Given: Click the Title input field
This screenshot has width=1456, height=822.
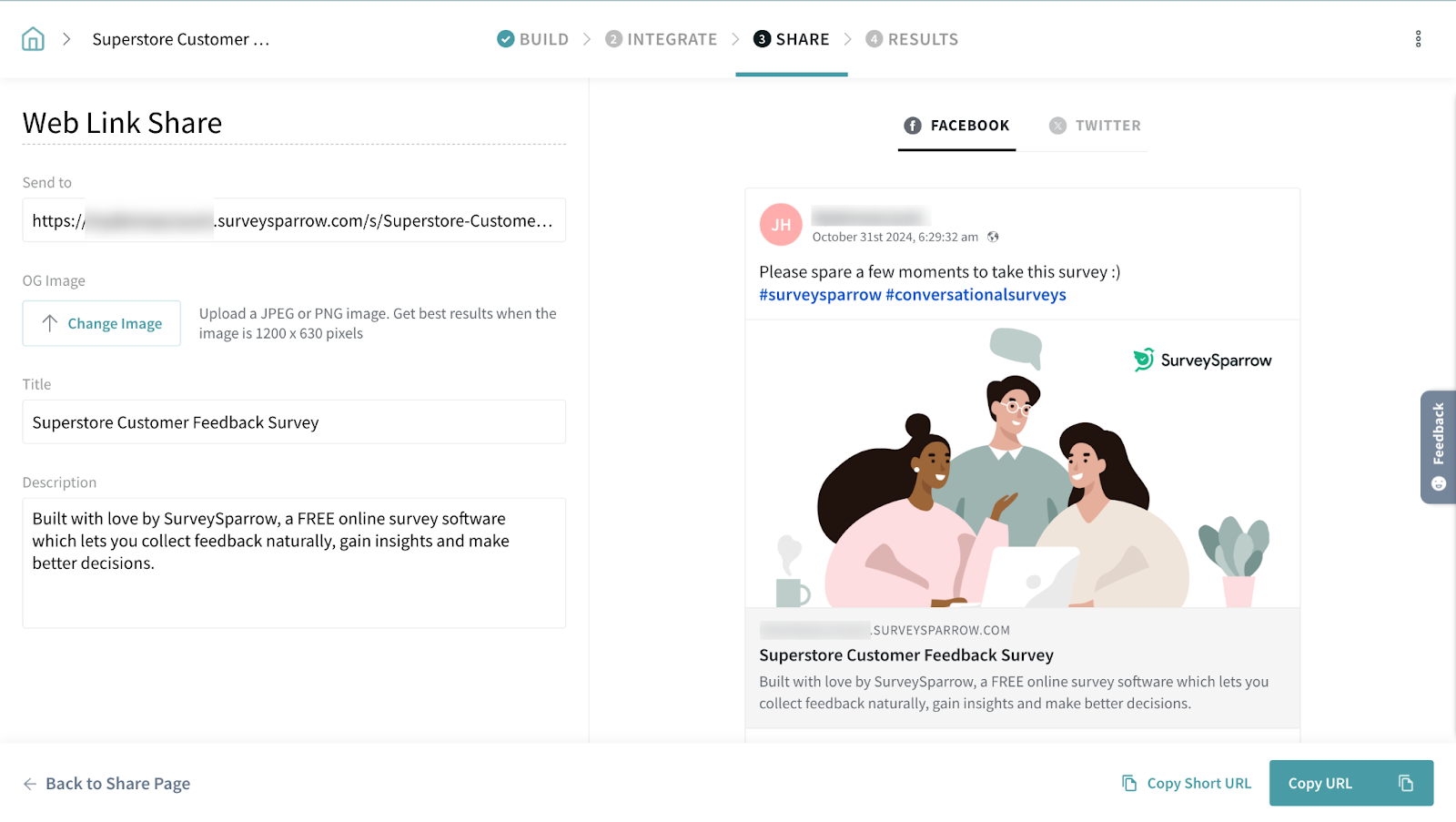Looking at the screenshot, I should tap(294, 422).
